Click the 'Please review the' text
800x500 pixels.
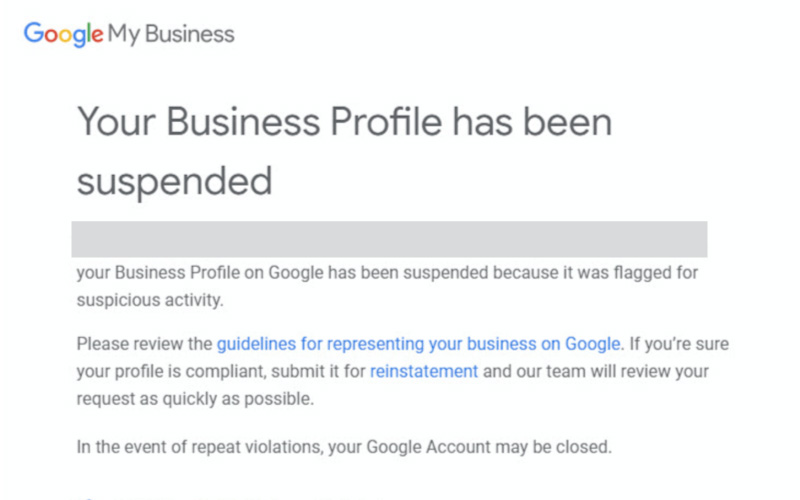click(144, 344)
